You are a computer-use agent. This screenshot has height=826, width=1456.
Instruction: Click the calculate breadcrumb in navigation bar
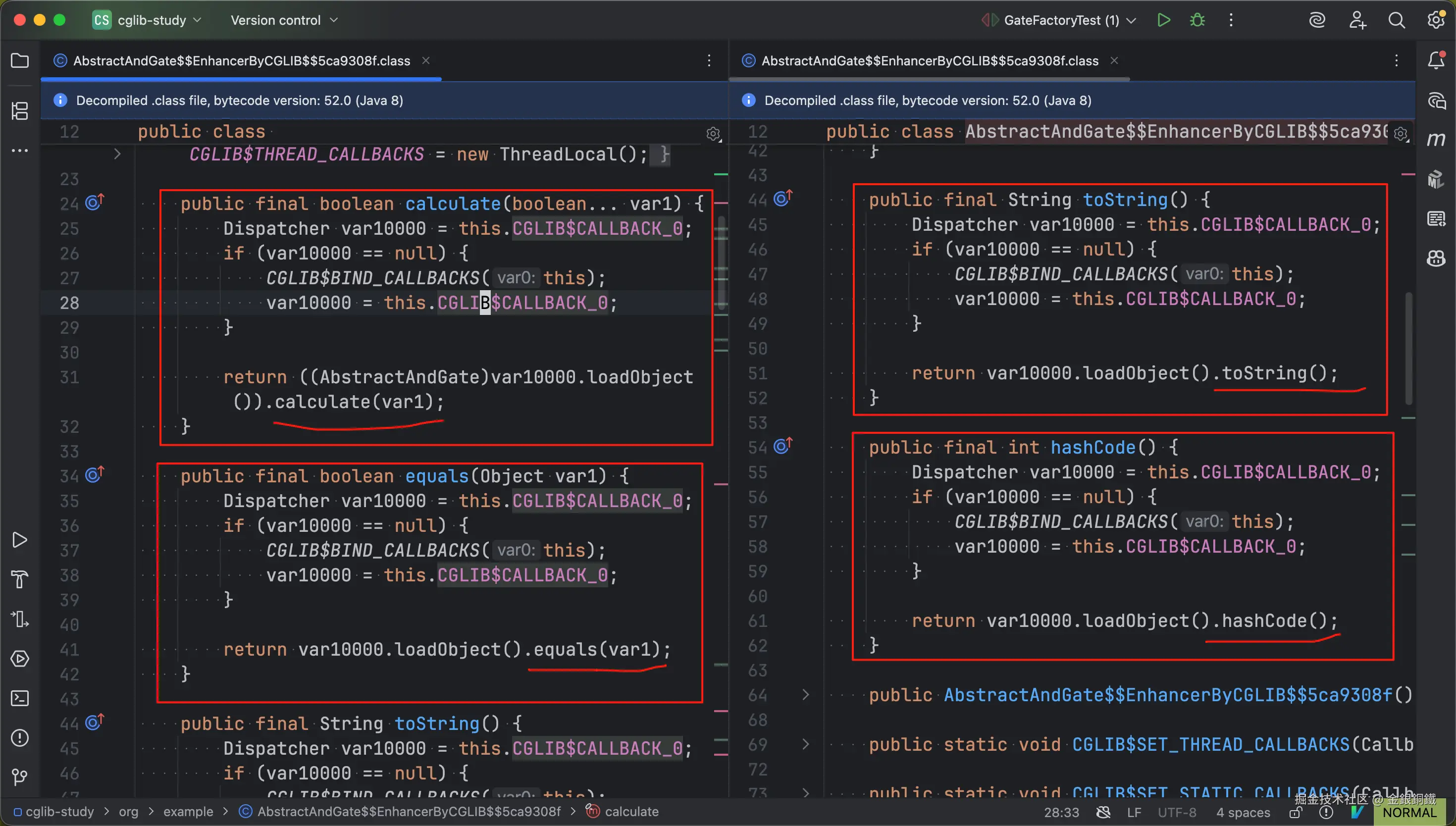point(631,811)
